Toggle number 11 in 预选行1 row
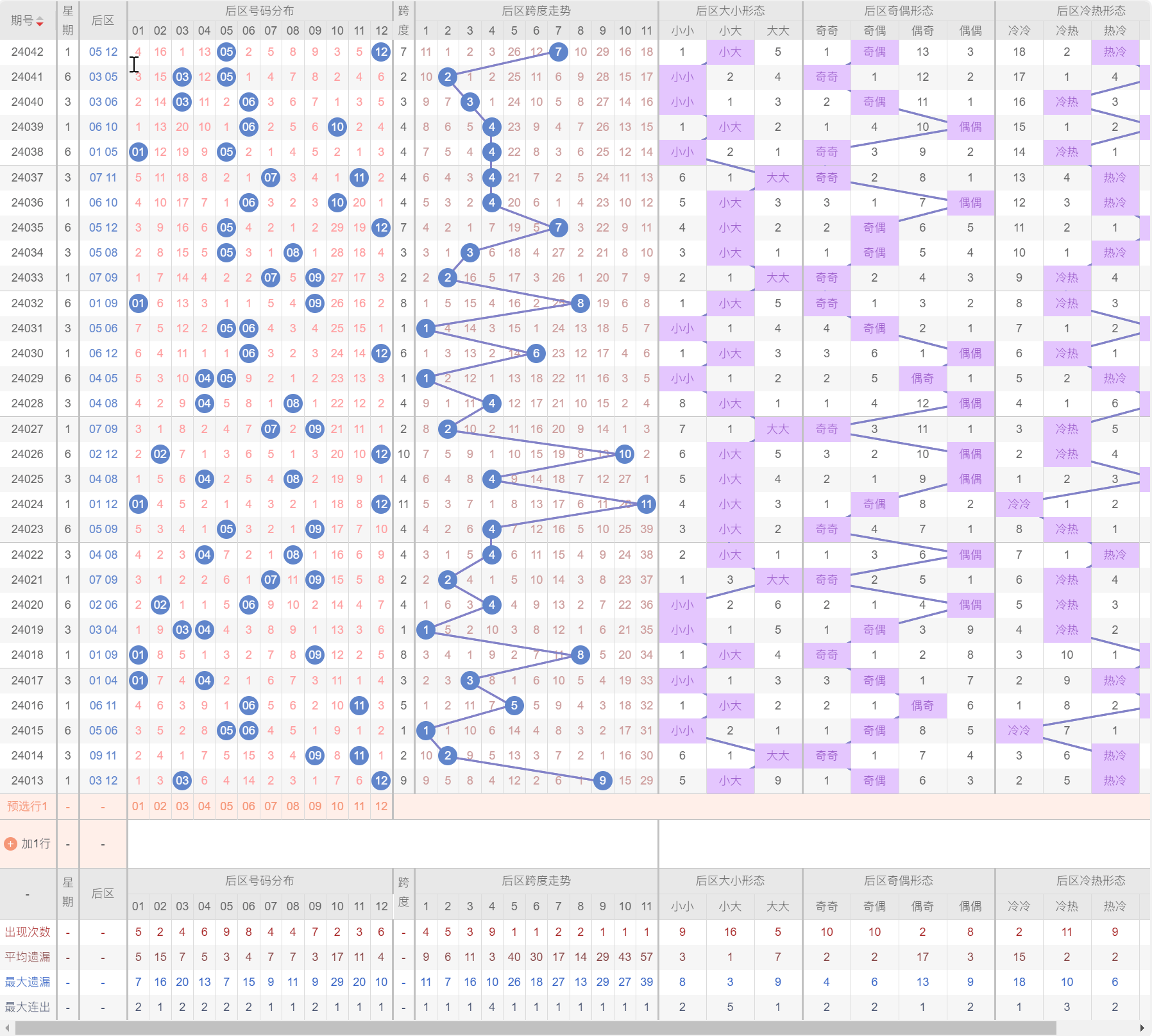Image resolution: width=1152 pixels, height=1036 pixels. 359,806
